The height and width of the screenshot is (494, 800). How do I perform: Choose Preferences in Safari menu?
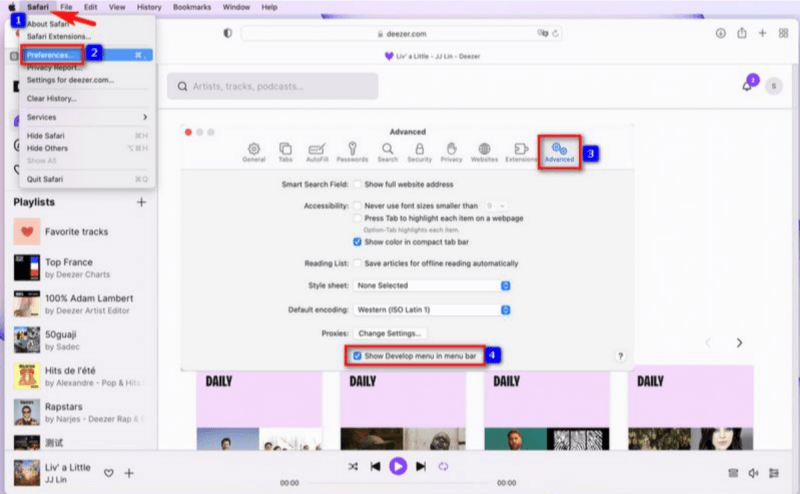coord(87,55)
